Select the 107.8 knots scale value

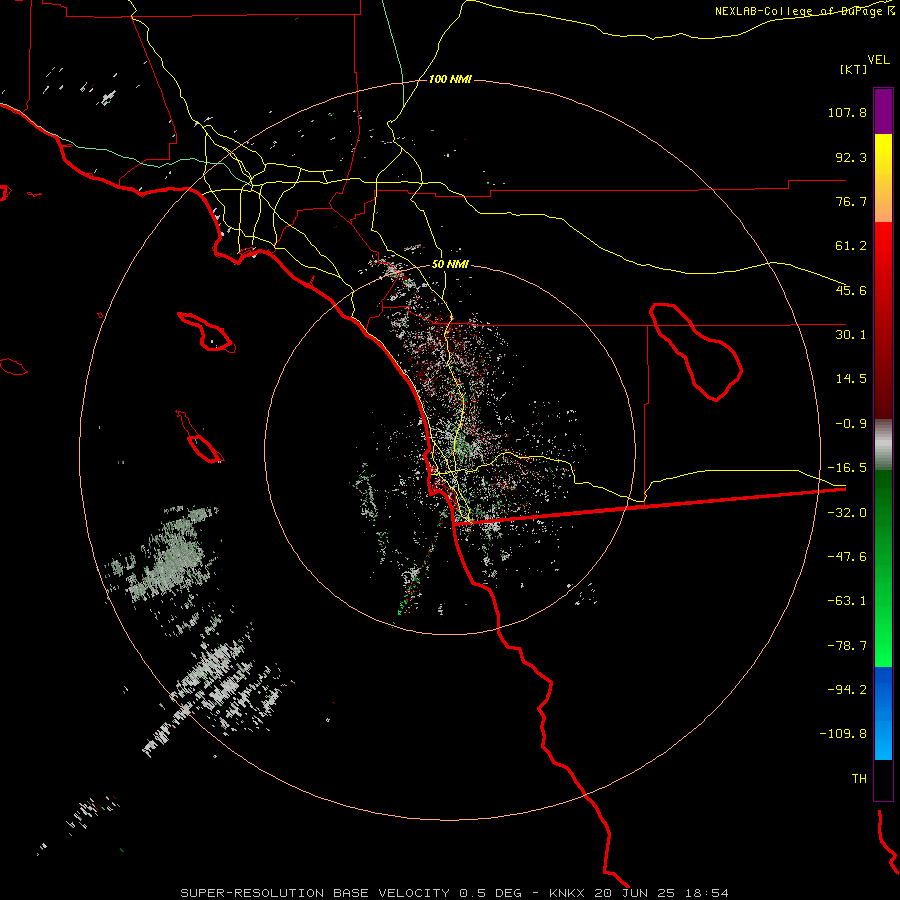click(x=847, y=112)
